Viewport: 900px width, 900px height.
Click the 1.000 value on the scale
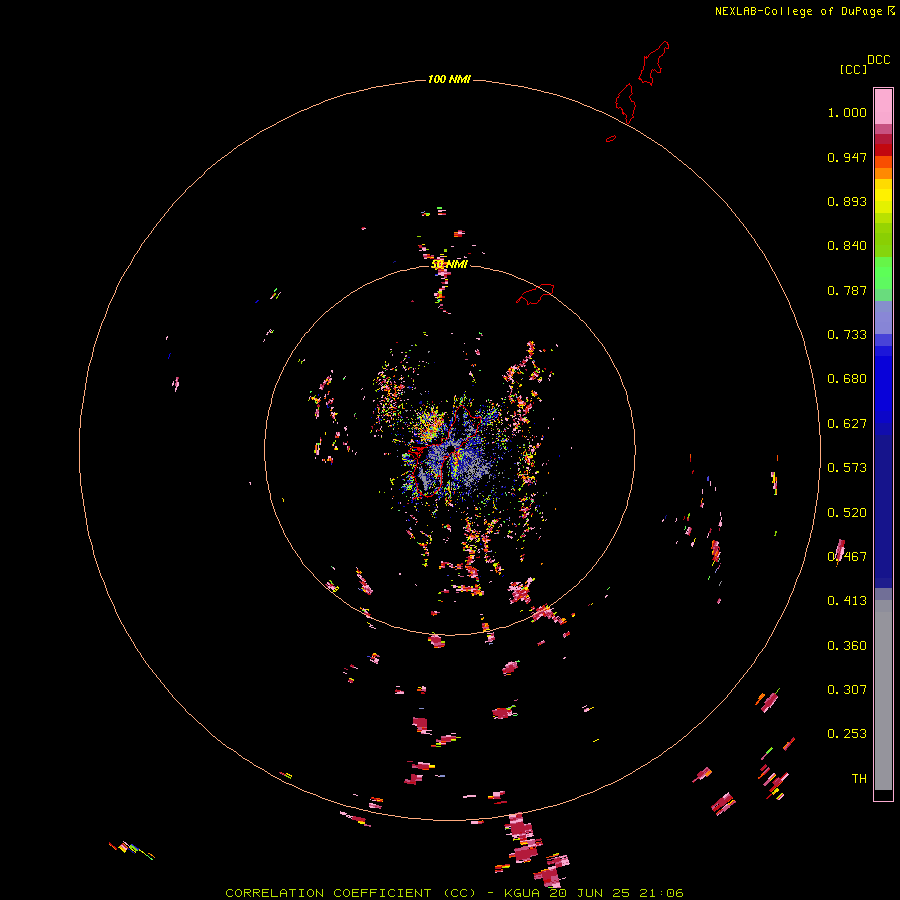[847, 112]
